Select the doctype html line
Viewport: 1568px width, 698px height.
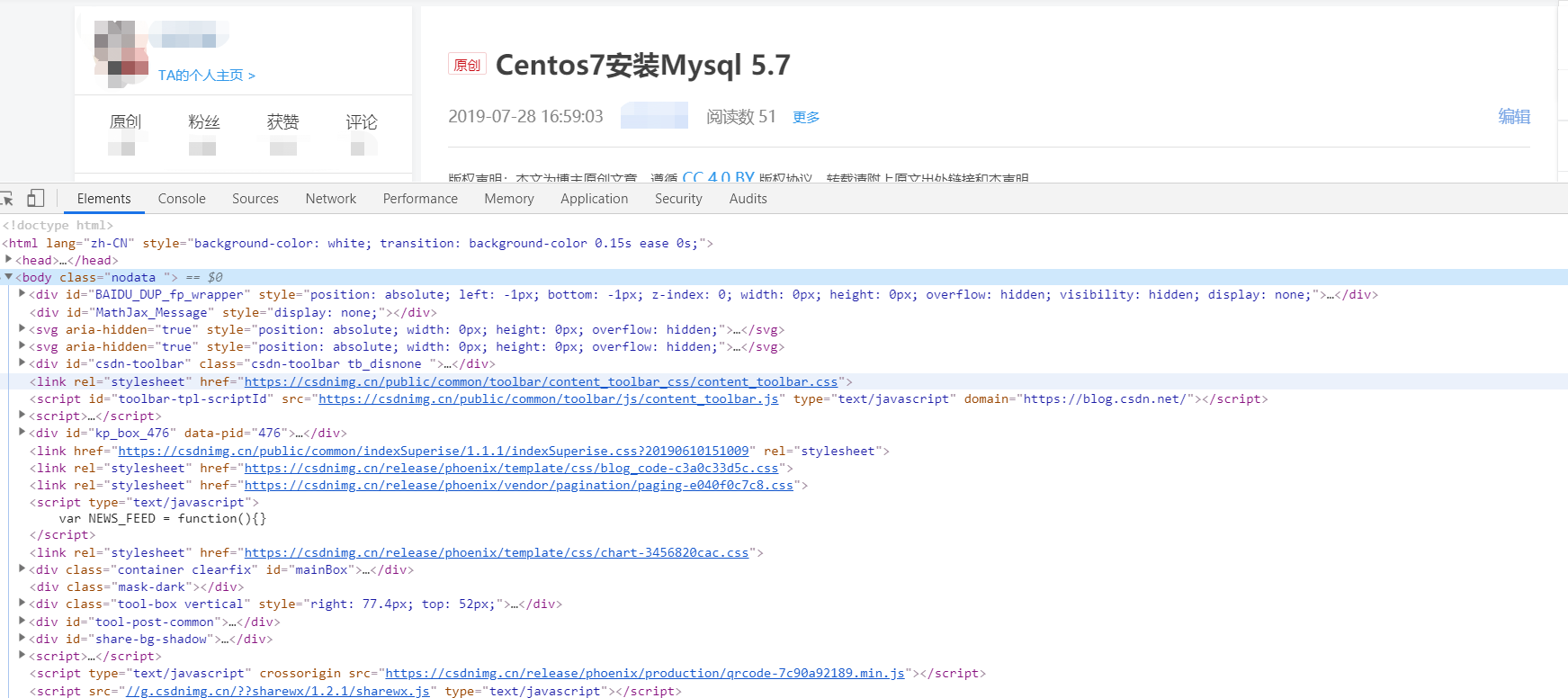(x=58, y=225)
